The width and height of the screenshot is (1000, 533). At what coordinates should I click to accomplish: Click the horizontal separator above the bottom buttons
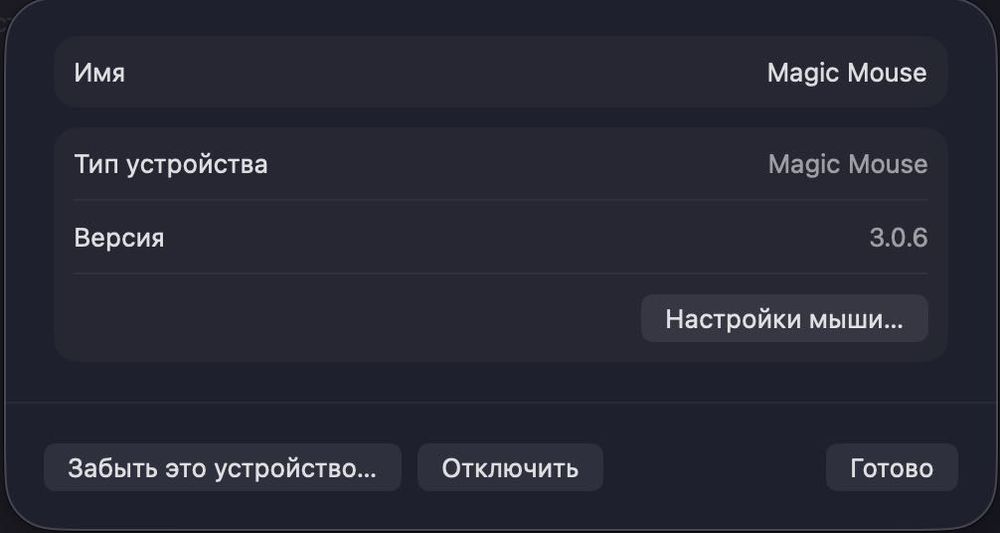500,403
